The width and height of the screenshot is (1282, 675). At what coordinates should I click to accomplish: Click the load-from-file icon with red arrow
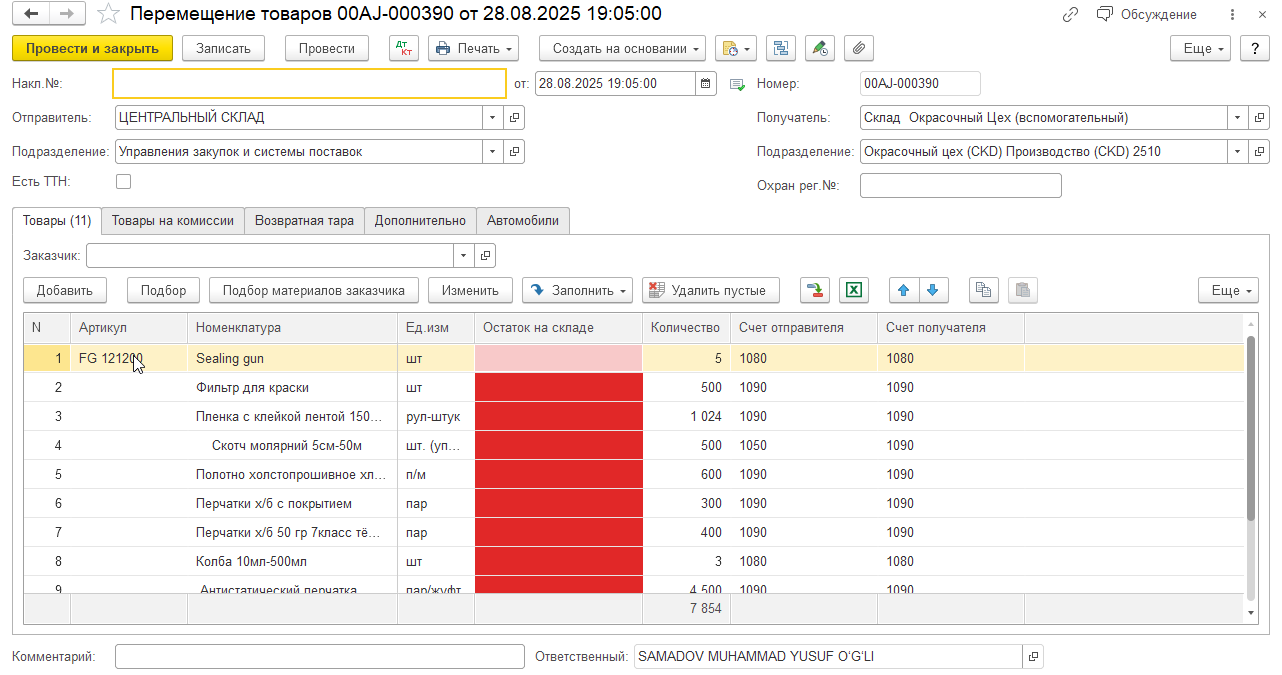tap(815, 290)
